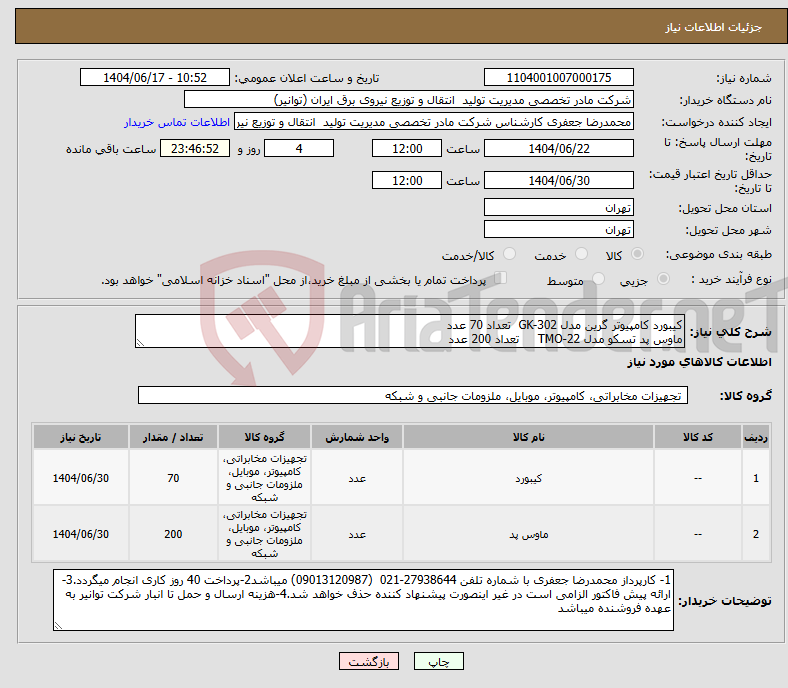Click the بازگشت back button
Viewport: 788px width, 688px height.
pyautogui.click(x=369, y=661)
